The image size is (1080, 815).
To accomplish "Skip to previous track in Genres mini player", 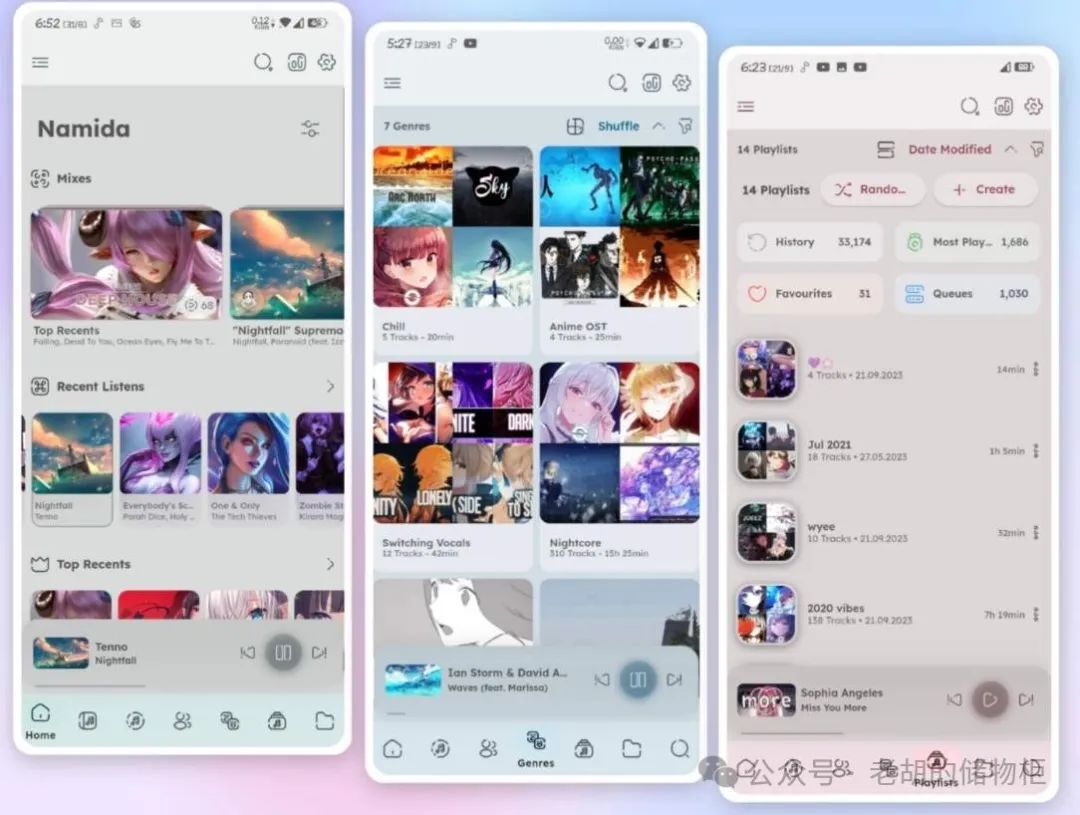I will [x=602, y=679].
